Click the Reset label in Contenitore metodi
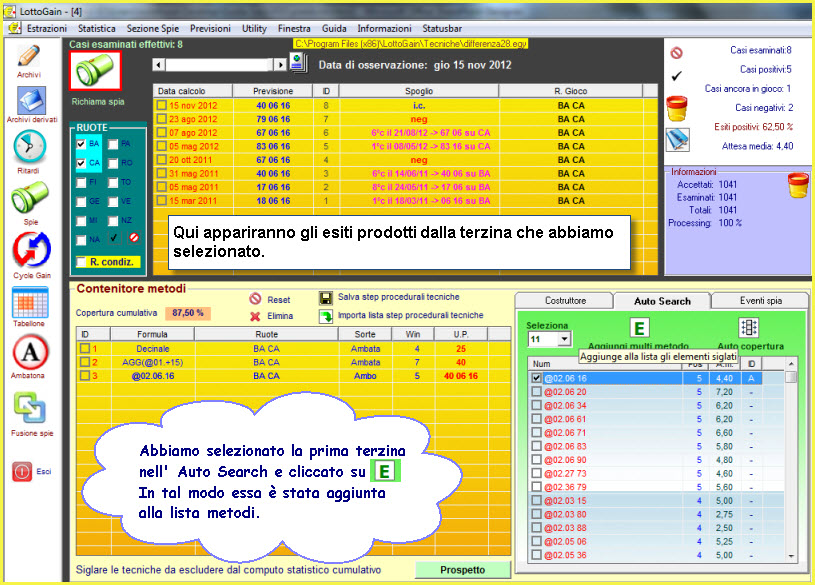Viewport: 815px width, 585px height. [279, 300]
